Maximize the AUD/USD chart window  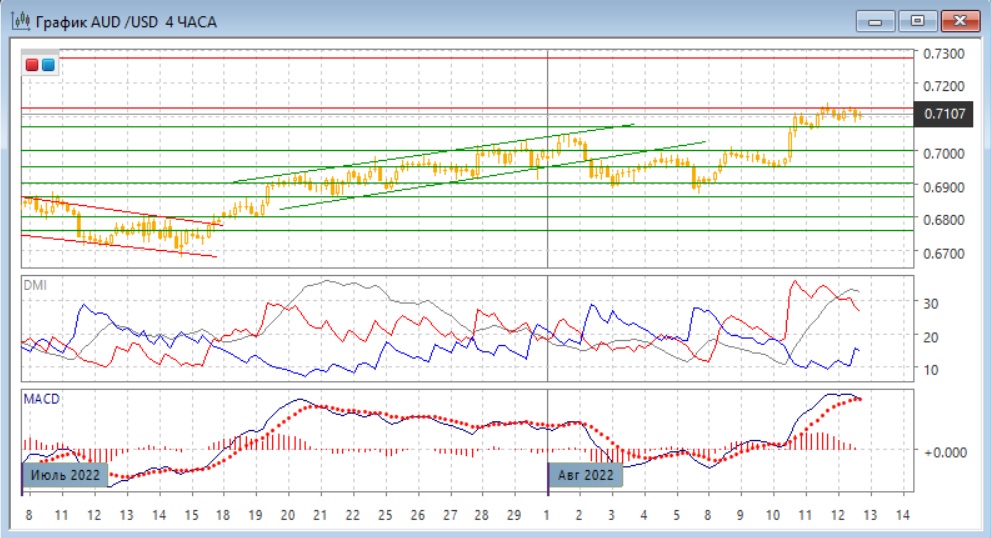coord(915,20)
